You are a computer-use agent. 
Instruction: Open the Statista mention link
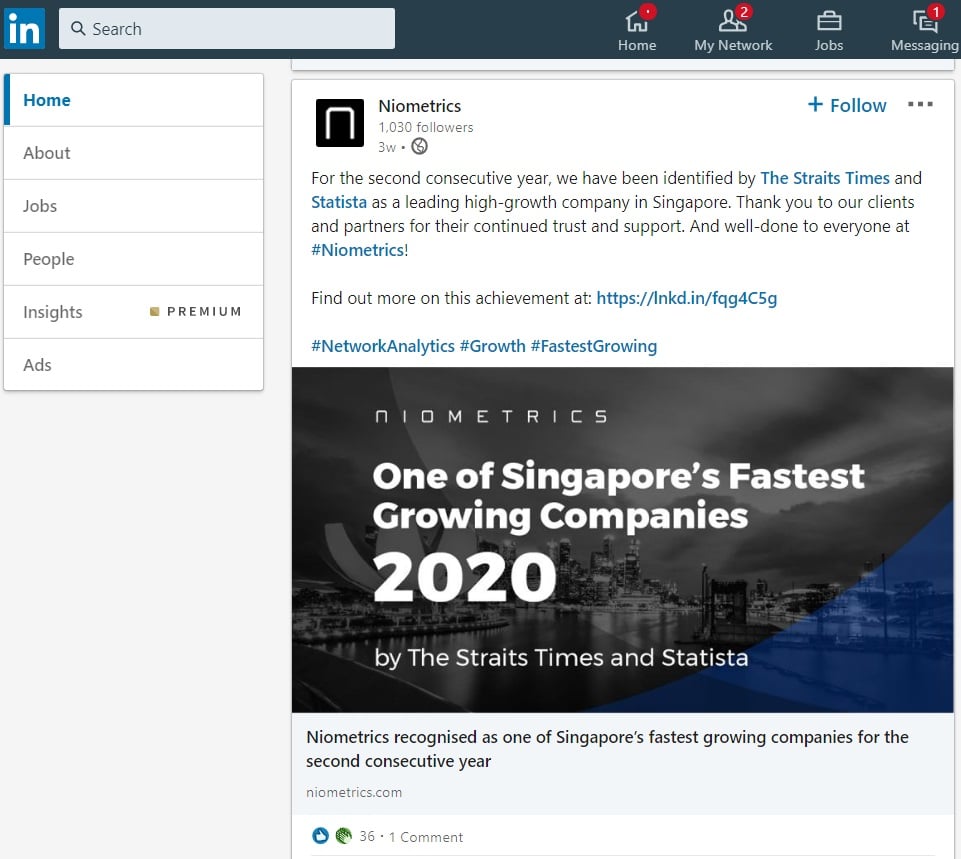(339, 202)
